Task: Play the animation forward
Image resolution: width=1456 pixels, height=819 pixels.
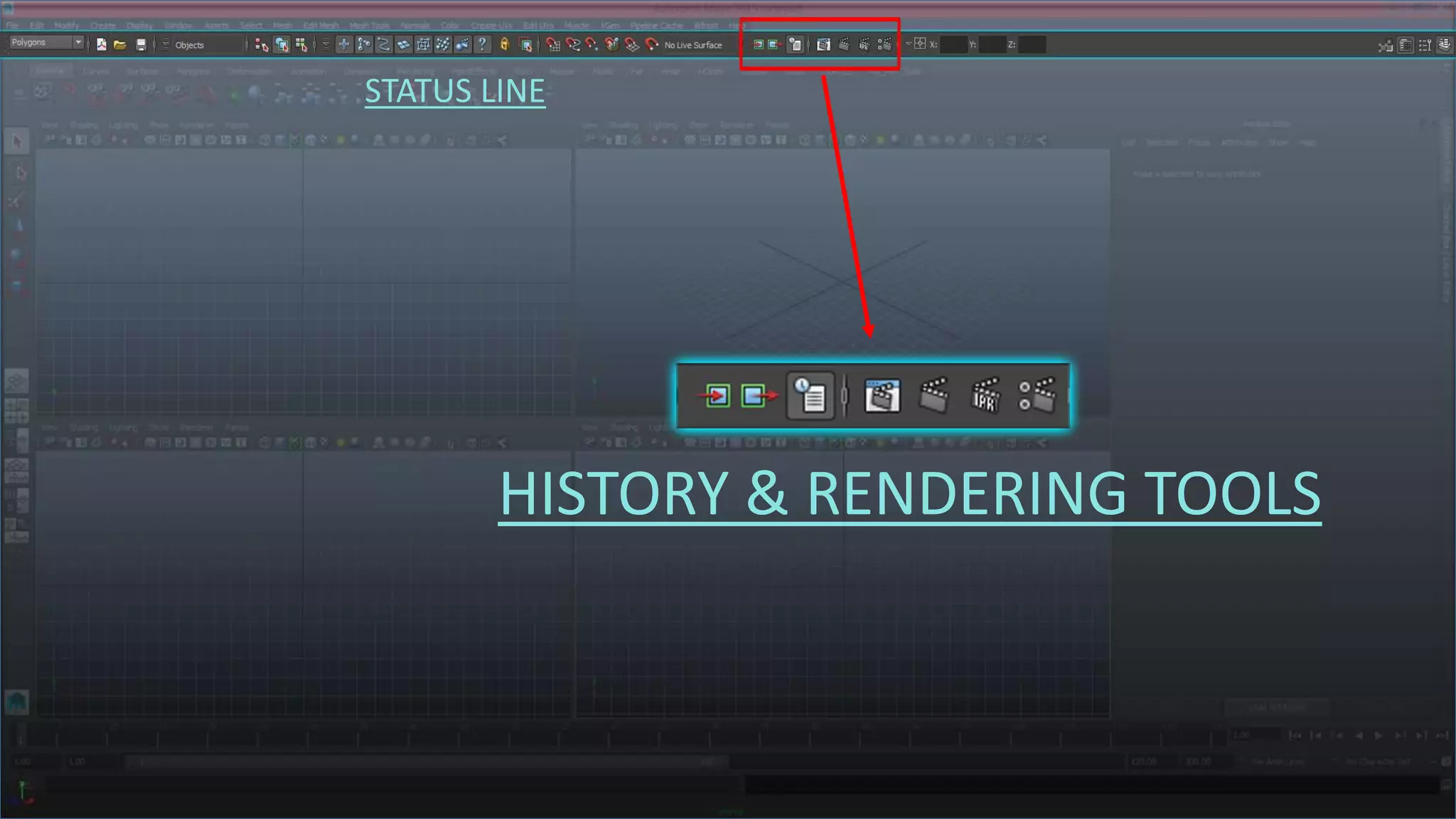Action: coord(1379,735)
